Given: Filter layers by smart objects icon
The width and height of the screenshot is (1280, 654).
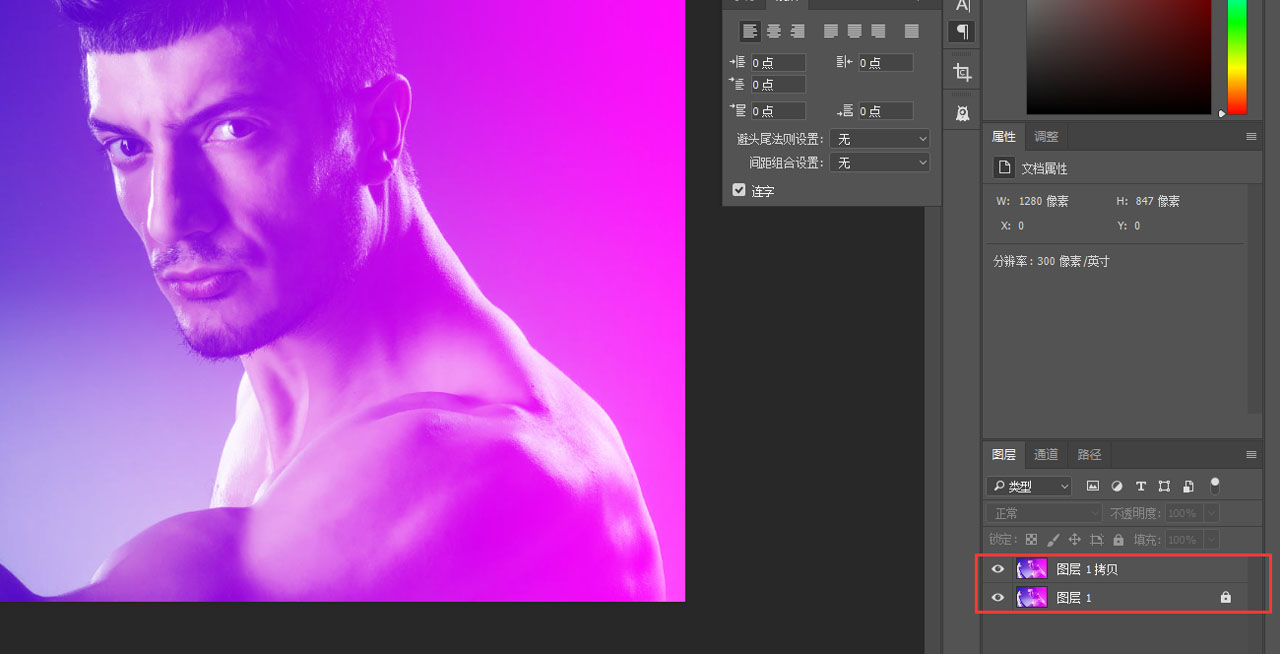Looking at the screenshot, I should point(1188,486).
